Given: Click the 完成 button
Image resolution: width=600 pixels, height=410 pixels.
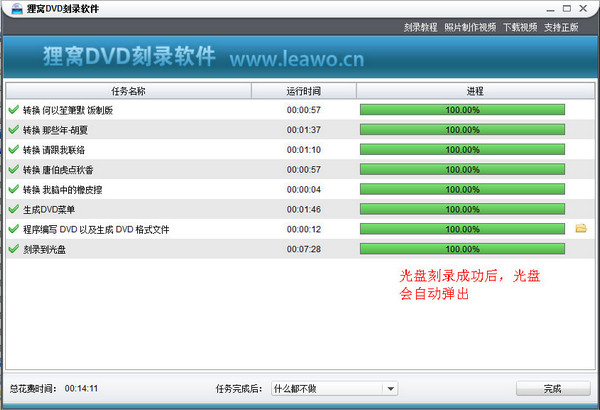Looking at the screenshot, I should point(553,389).
